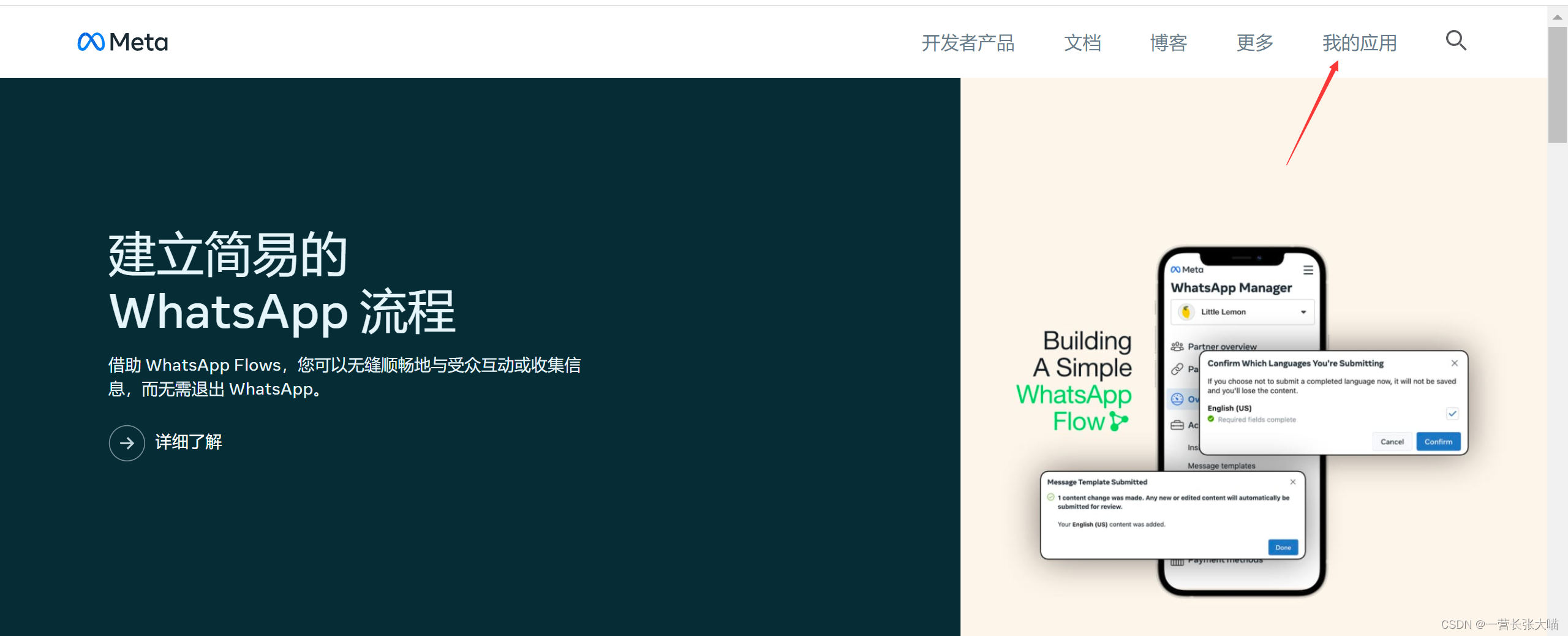The image size is (1568, 636).
Task: Check the English (US) language checkbox
Action: (1452, 414)
